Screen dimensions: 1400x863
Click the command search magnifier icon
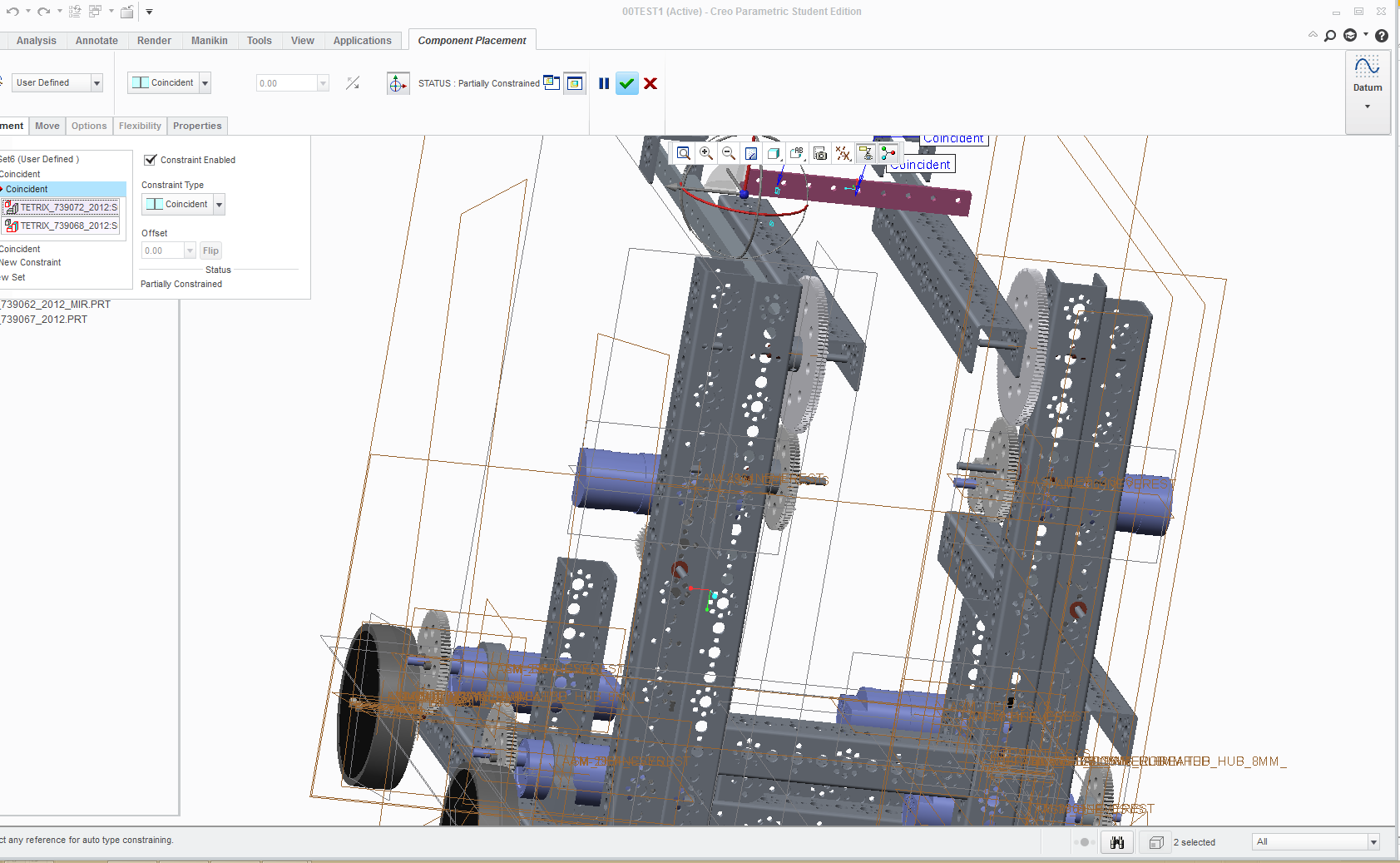click(x=1330, y=35)
